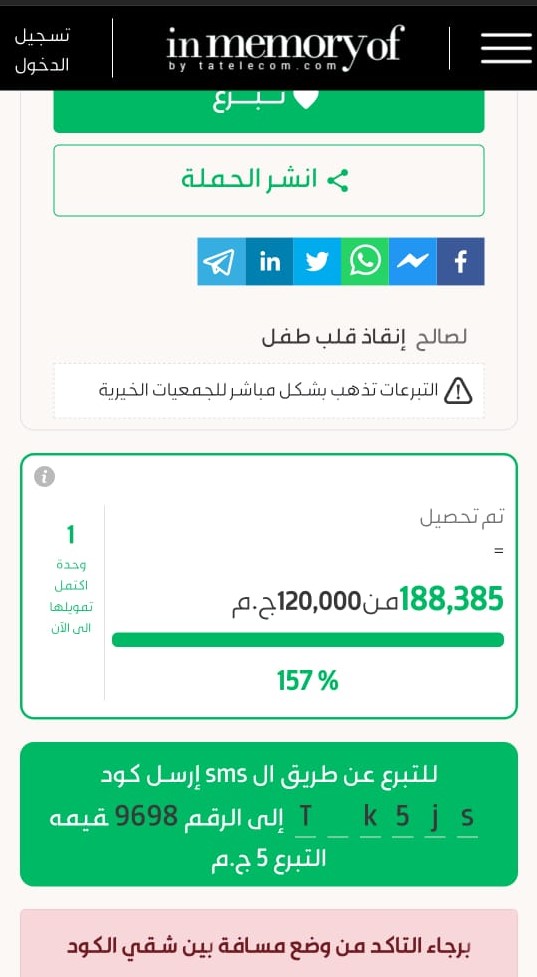This screenshot has height=977, width=537.
Task: Share campaign on Twitter
Action: click(317, 262)
